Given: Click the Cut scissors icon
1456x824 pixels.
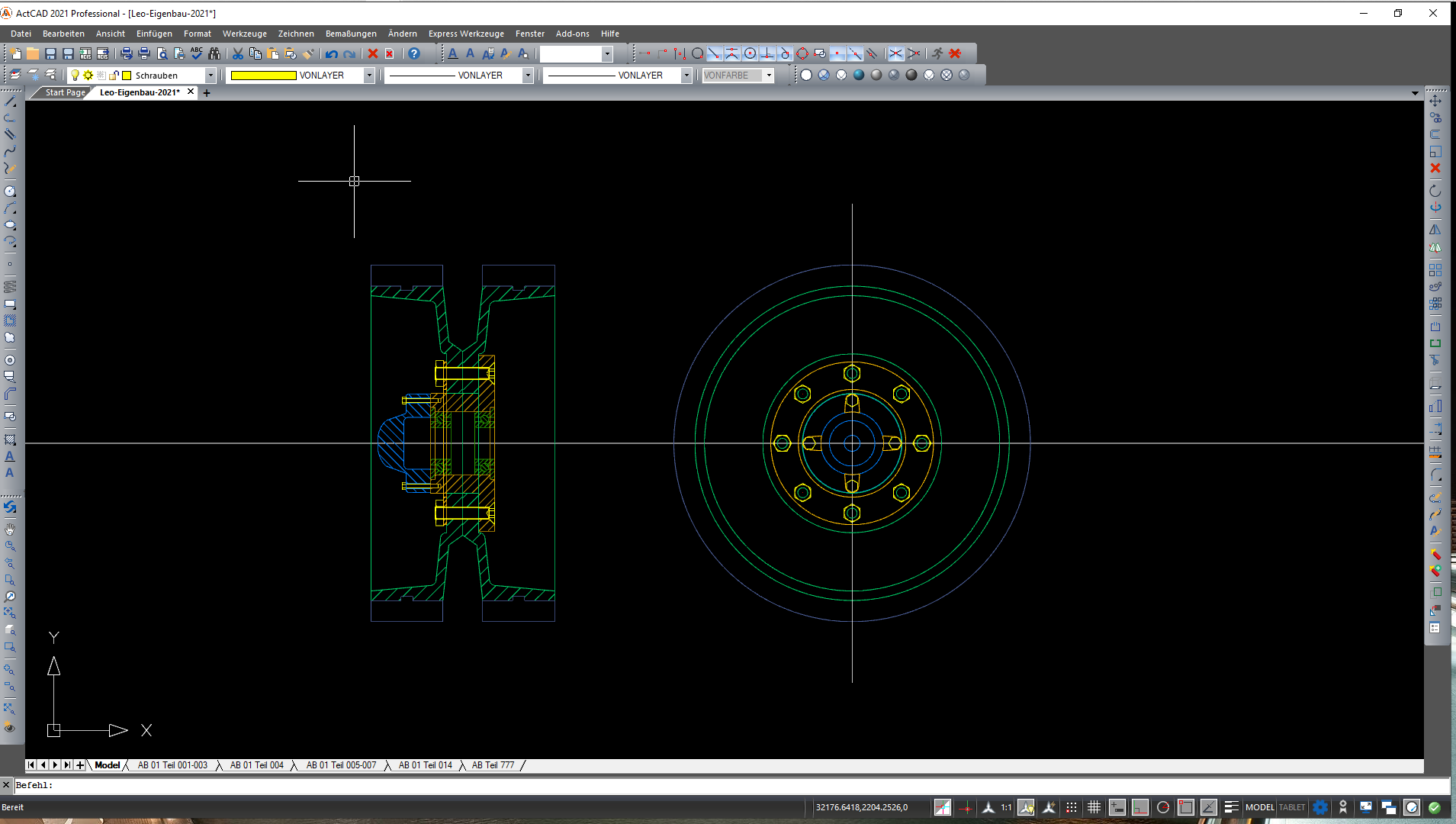Looking at the screenshot, I should pos(238,53).
